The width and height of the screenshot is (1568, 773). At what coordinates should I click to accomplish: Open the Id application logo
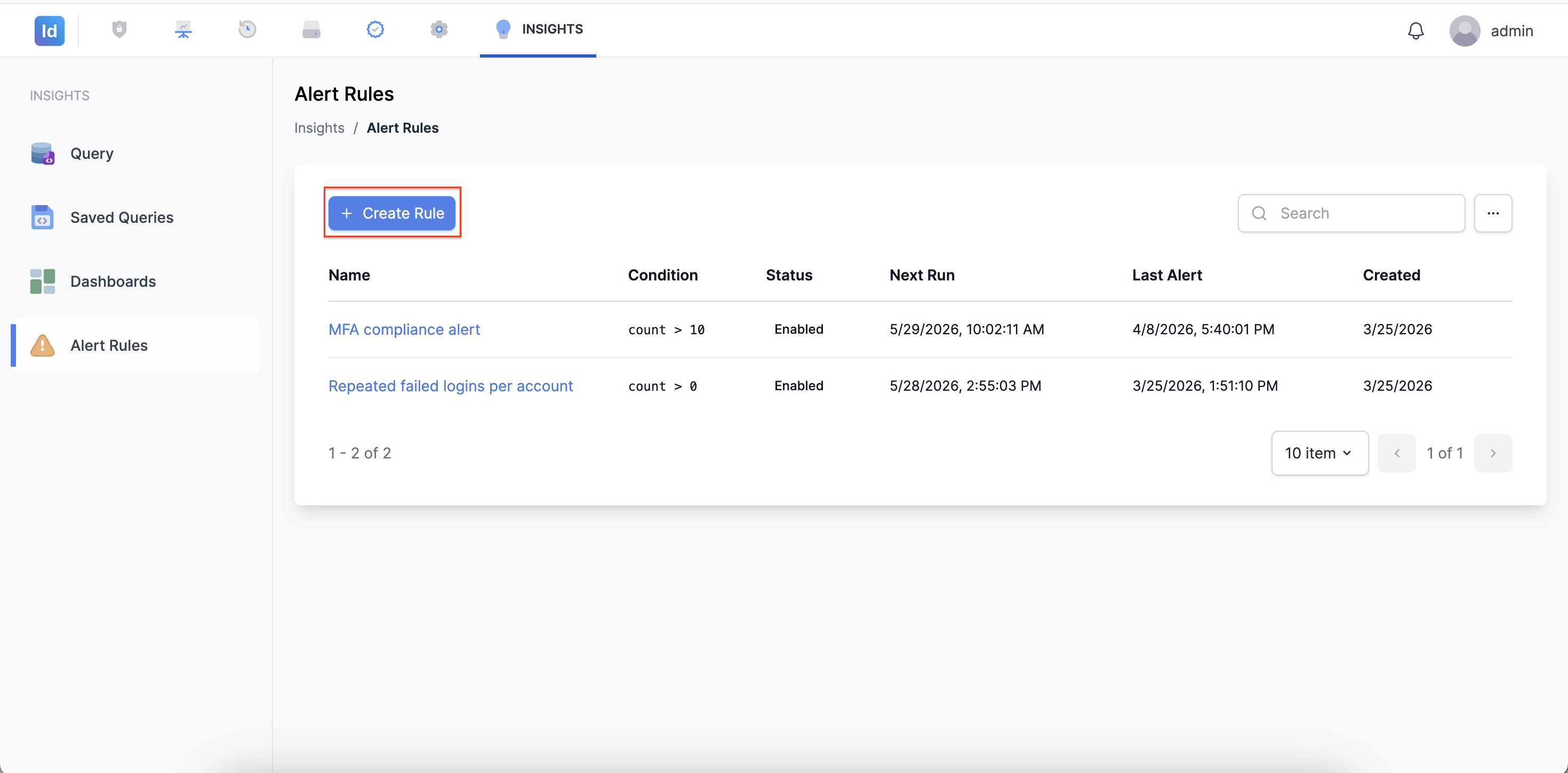(49, 30)
